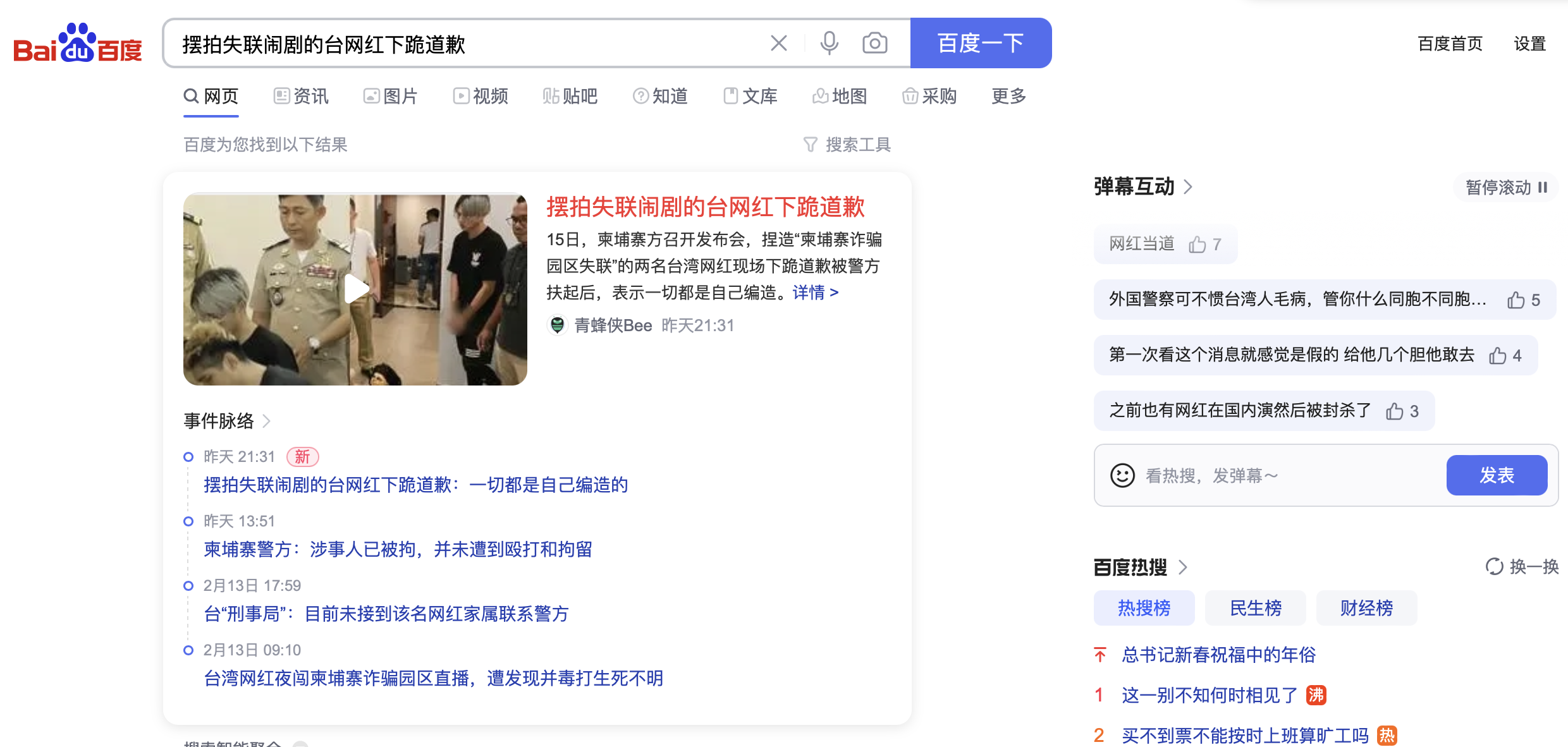Click the 换一换 refresh icon

[1494, 566]
